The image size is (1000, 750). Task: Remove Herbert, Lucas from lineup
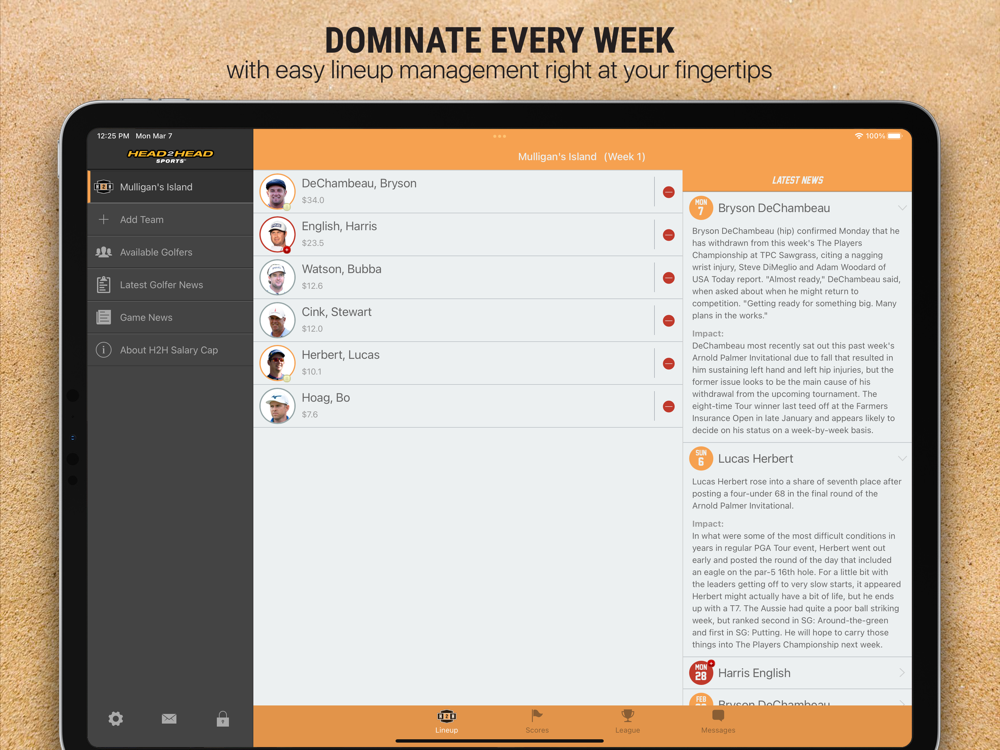pyautogui.click(x=668, y=363)
